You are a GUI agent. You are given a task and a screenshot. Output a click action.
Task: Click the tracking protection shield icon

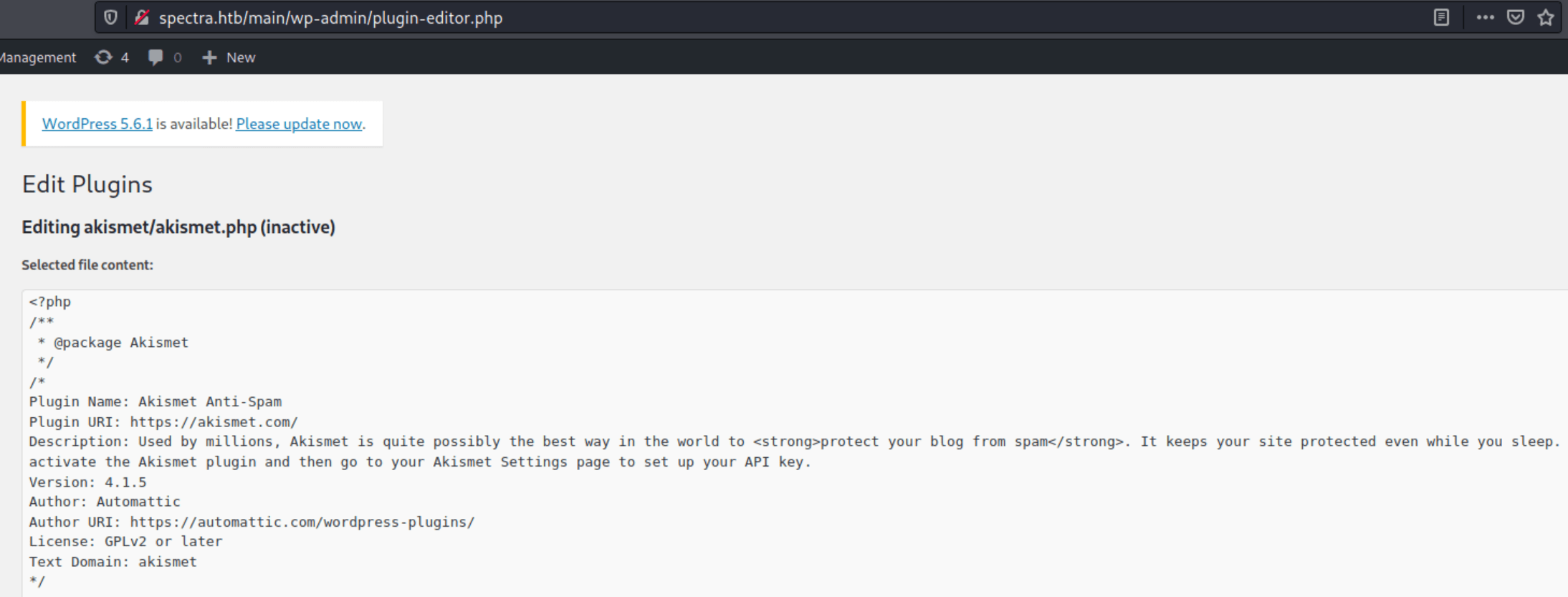(x=110, y=17)
